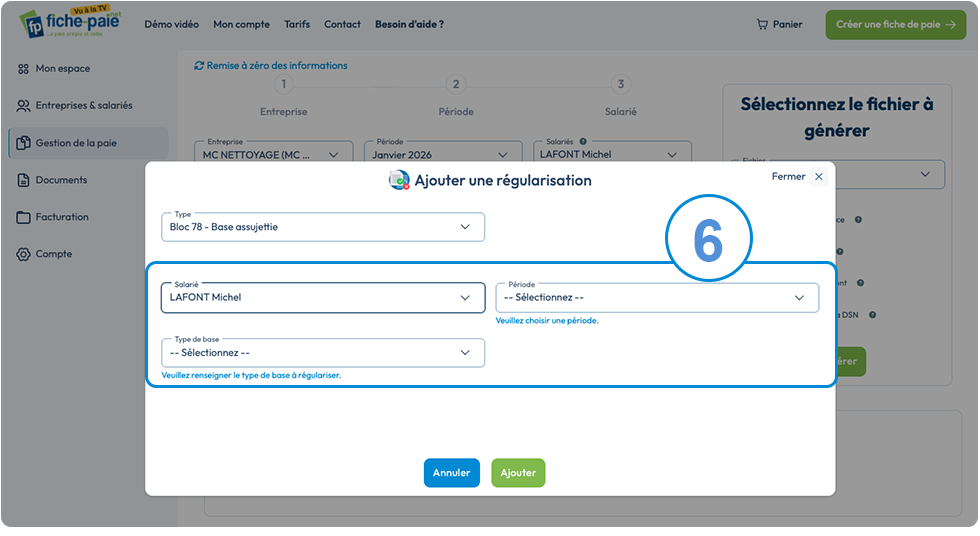Select the Documents sidebar icon
This screenshot has width=980, height=536.
tap(23, 181)
